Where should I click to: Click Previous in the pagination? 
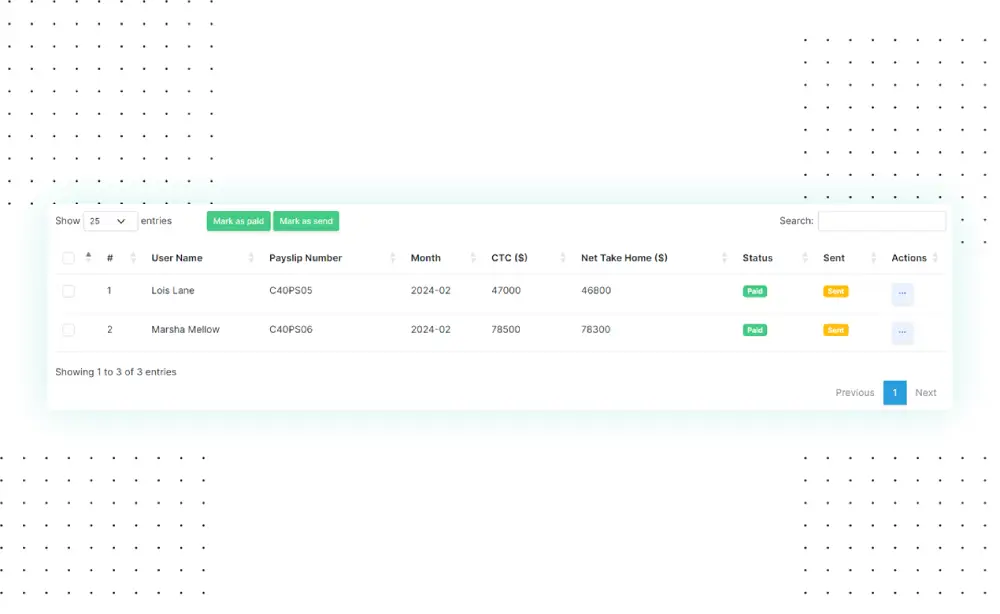tap(854, 393)
